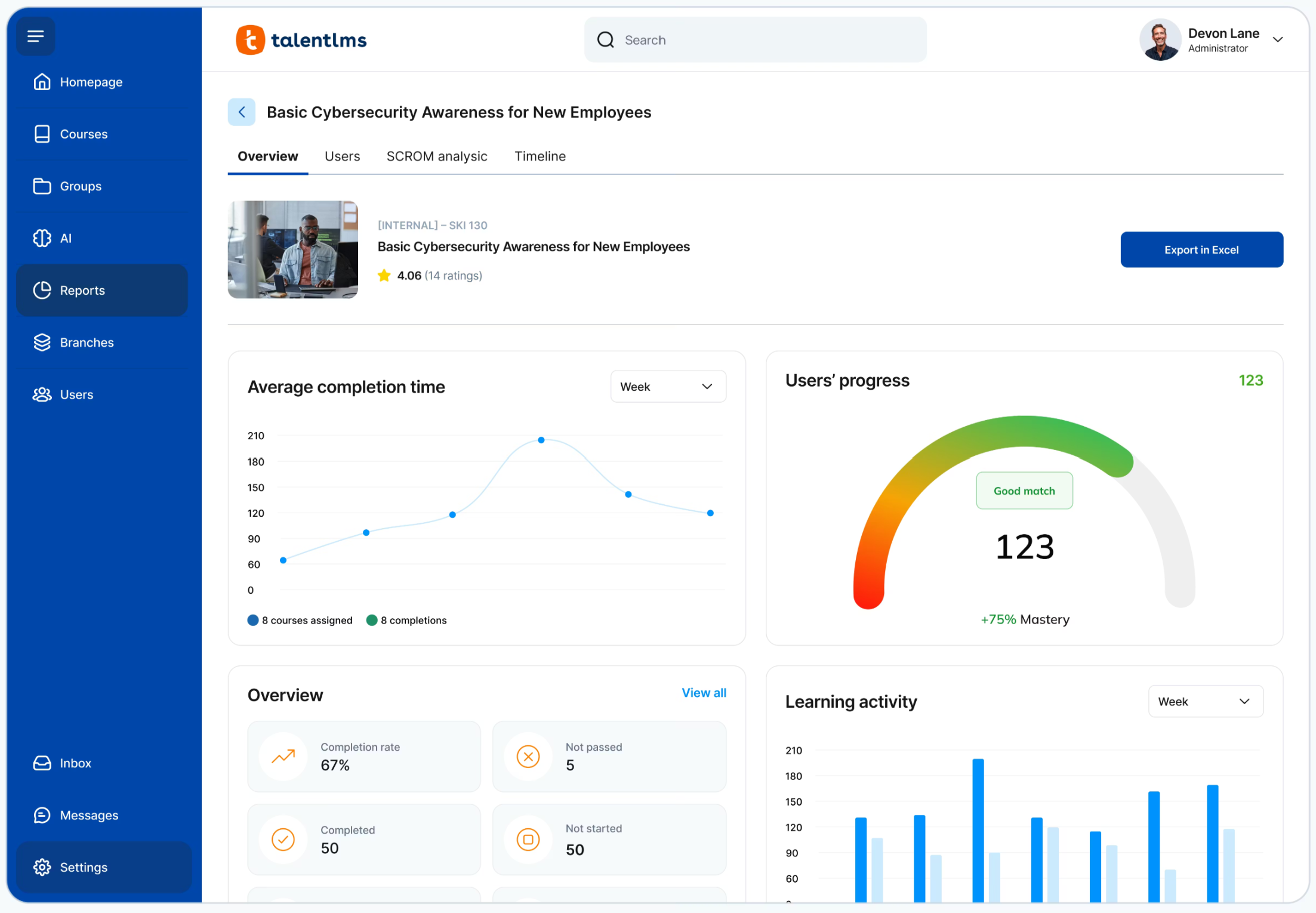Screen dimensions: 1316x913
Task: Click the Inbox icon in the sidebar
Action: tap(42, 763)
